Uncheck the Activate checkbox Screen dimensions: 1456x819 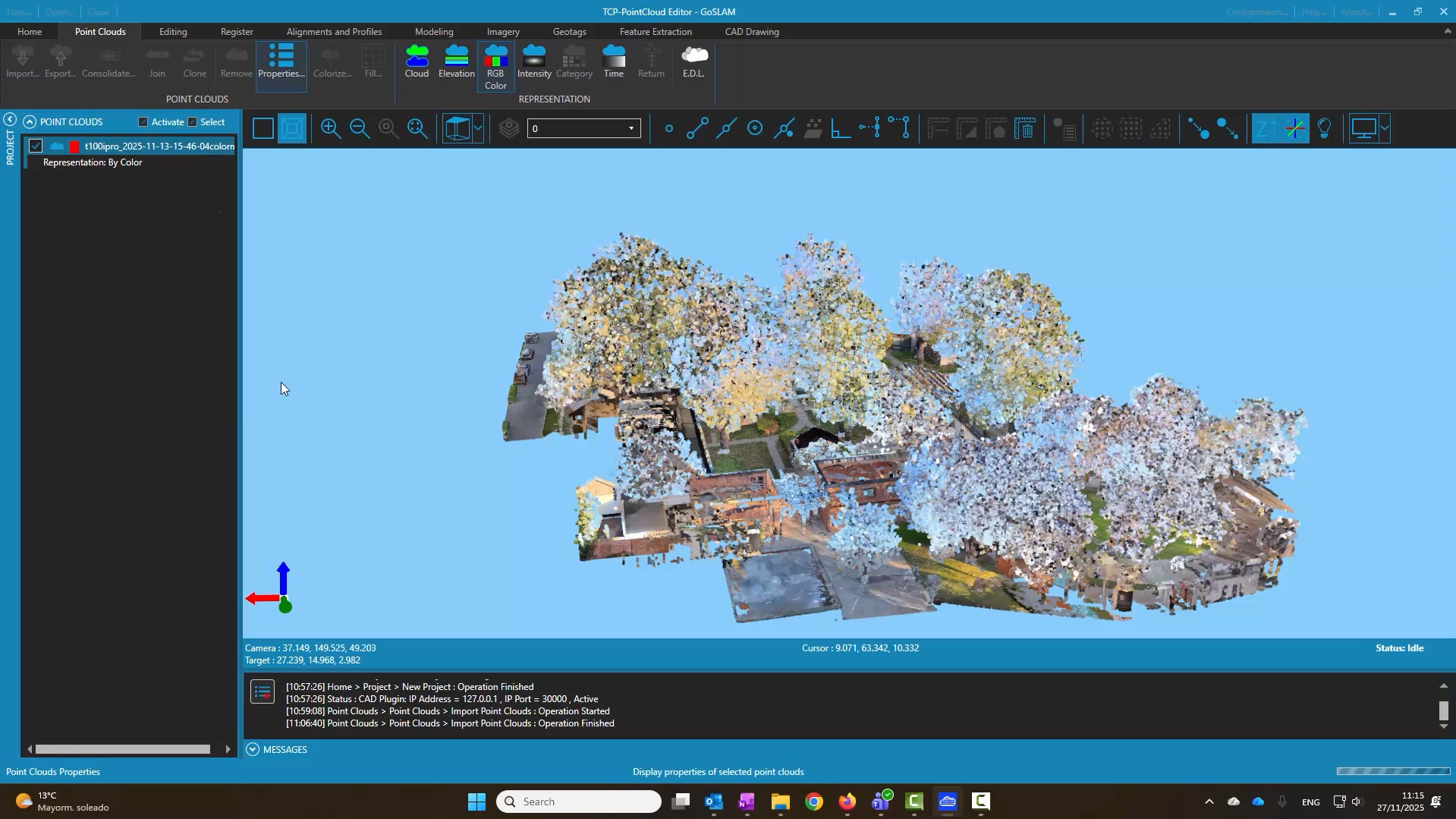pyautogui.click(x=143, y=122)
